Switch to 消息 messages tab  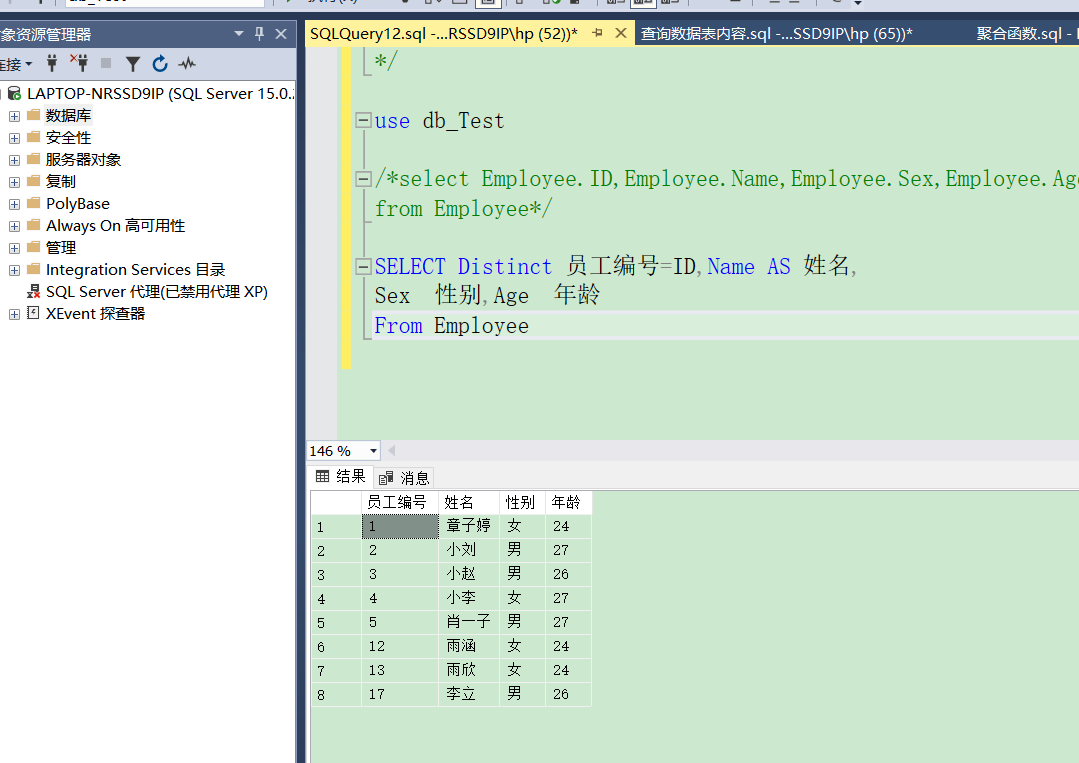click(x=405, y=477)
